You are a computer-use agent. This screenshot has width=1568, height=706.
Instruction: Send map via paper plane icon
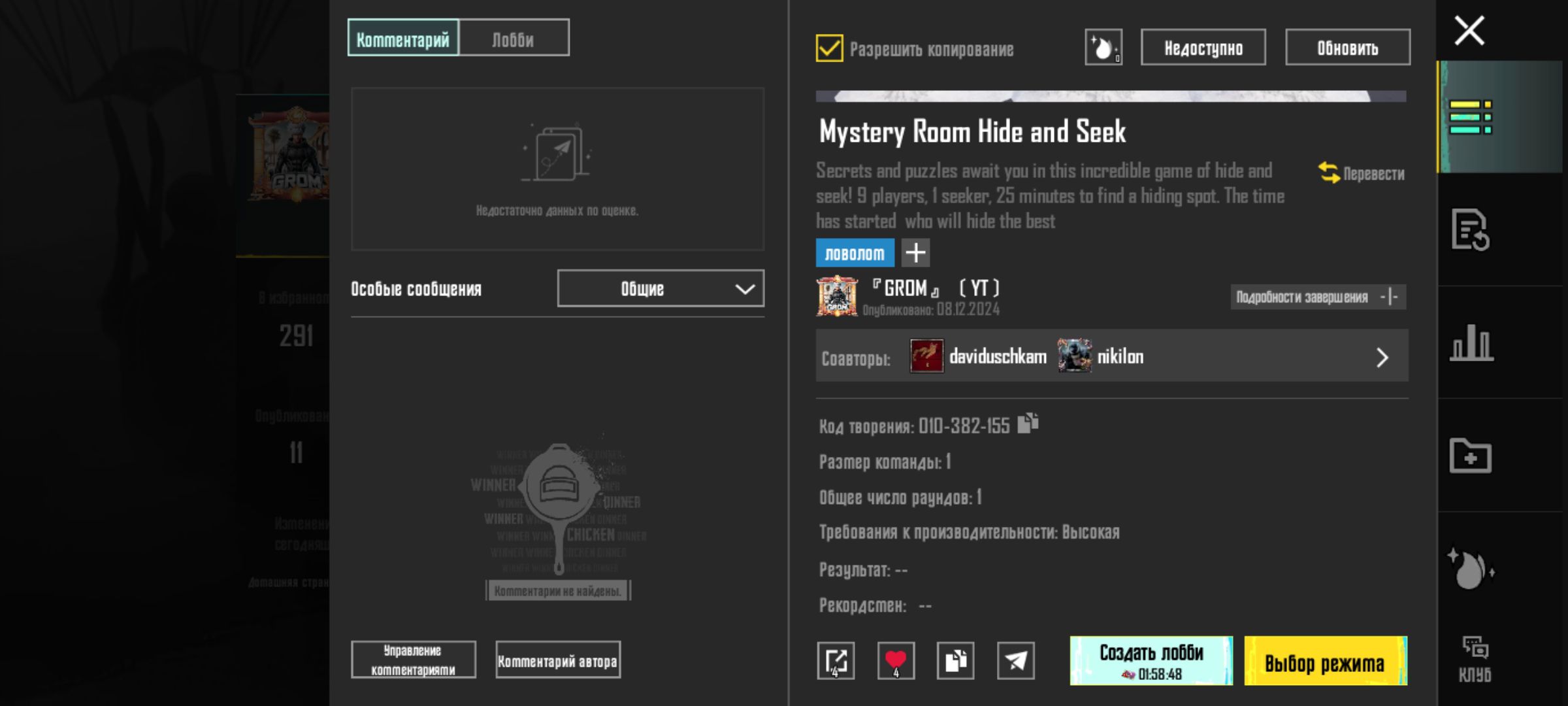(x=1015, y=661)
